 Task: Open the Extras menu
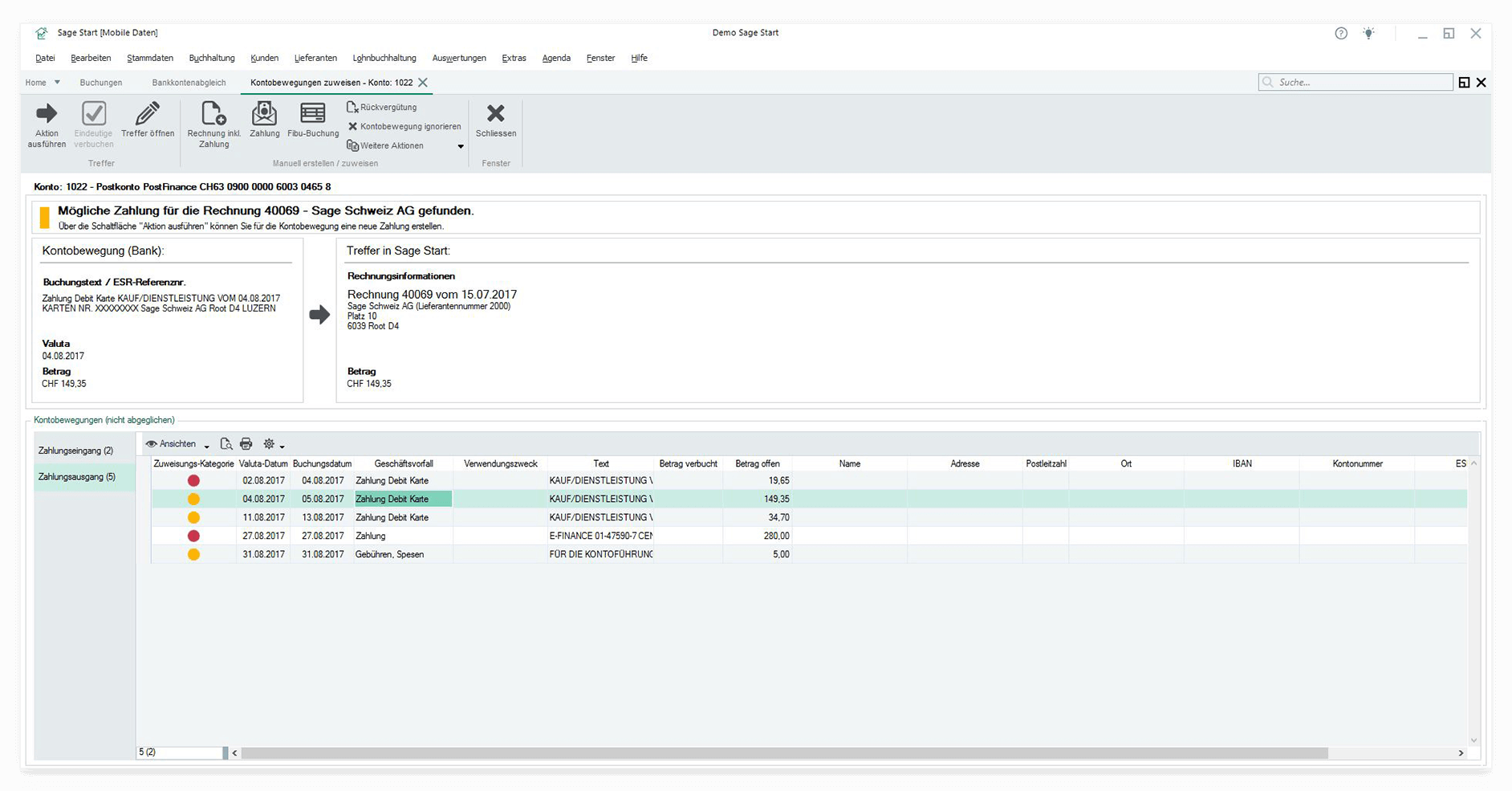[x=514, y=58]
